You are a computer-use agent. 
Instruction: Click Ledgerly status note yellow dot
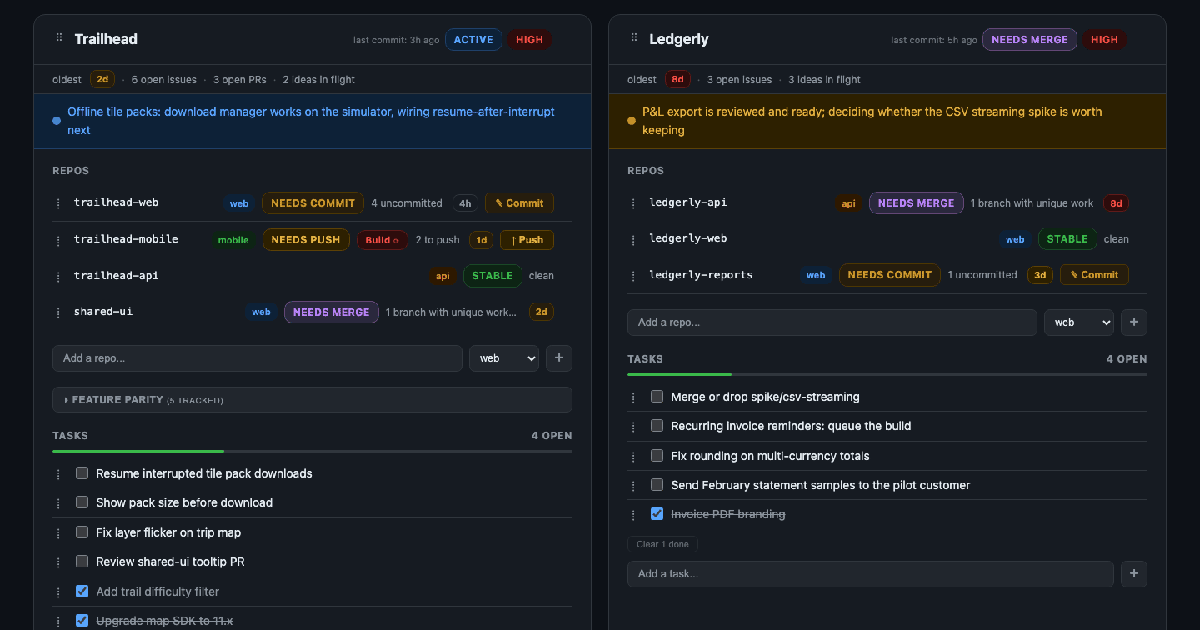[631, 121]
